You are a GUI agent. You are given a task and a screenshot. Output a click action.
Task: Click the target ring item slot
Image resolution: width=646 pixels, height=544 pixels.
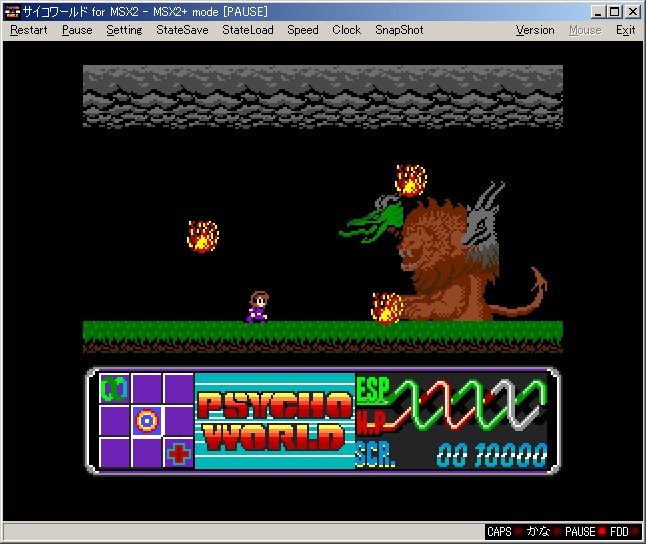147,421
